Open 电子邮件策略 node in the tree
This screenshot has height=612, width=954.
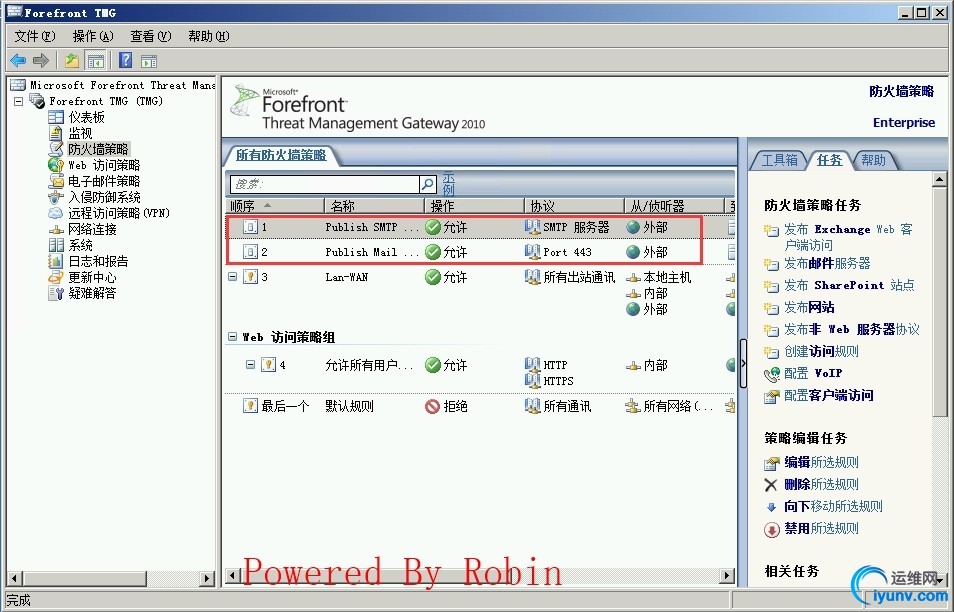pos(104,181)
